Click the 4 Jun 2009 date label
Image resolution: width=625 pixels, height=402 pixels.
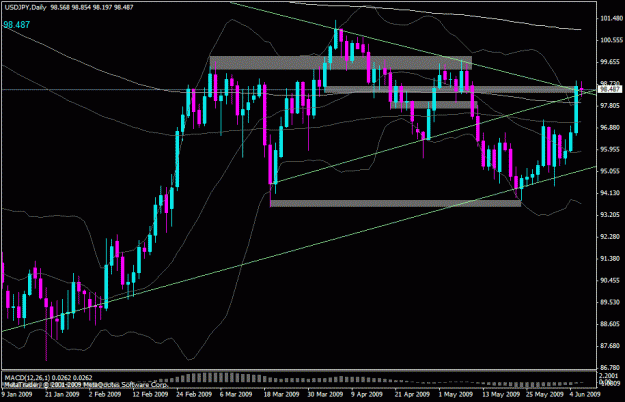click(x=585, y=394)
